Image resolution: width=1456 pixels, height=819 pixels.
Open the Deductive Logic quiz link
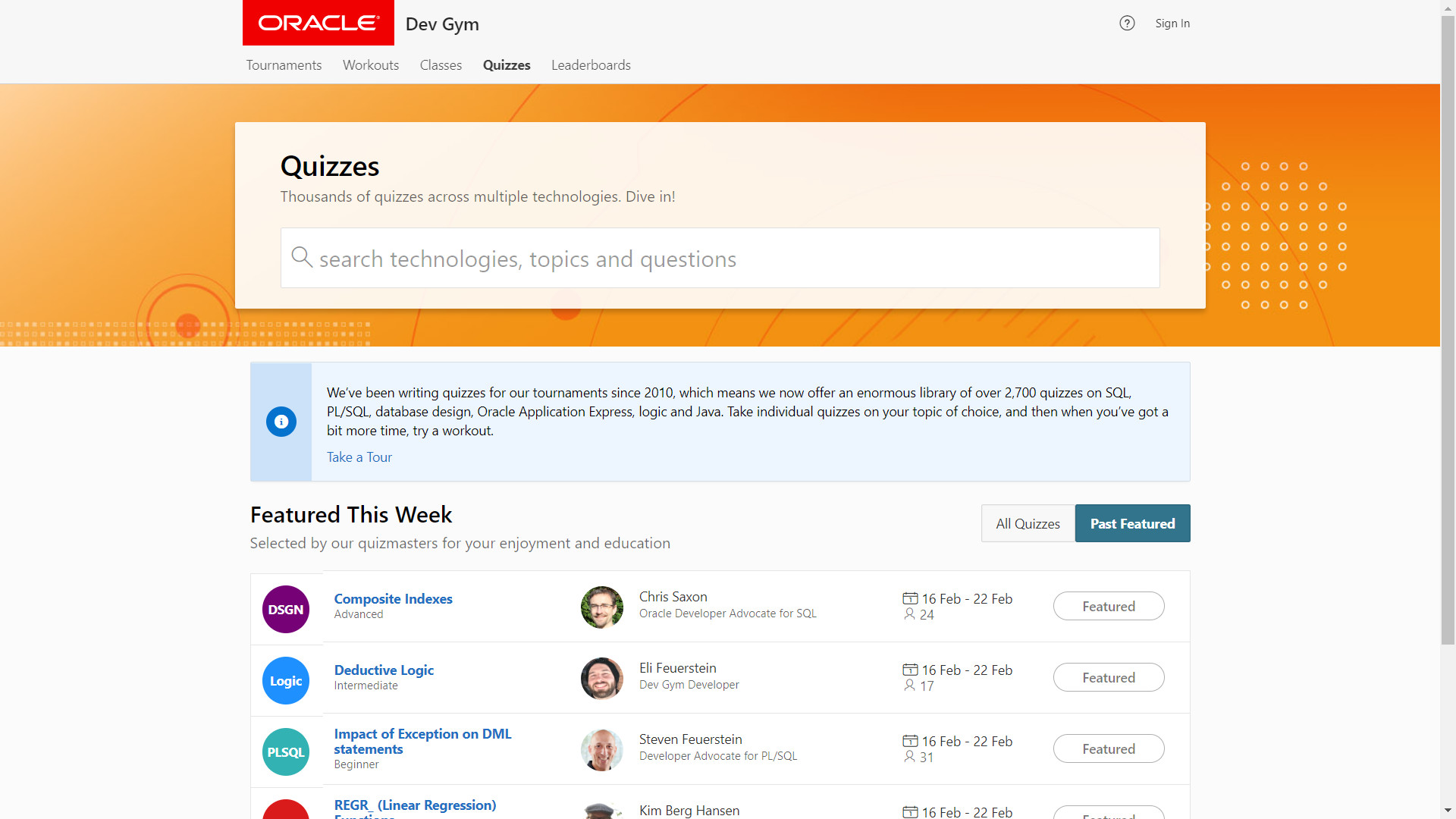point(384,670)
